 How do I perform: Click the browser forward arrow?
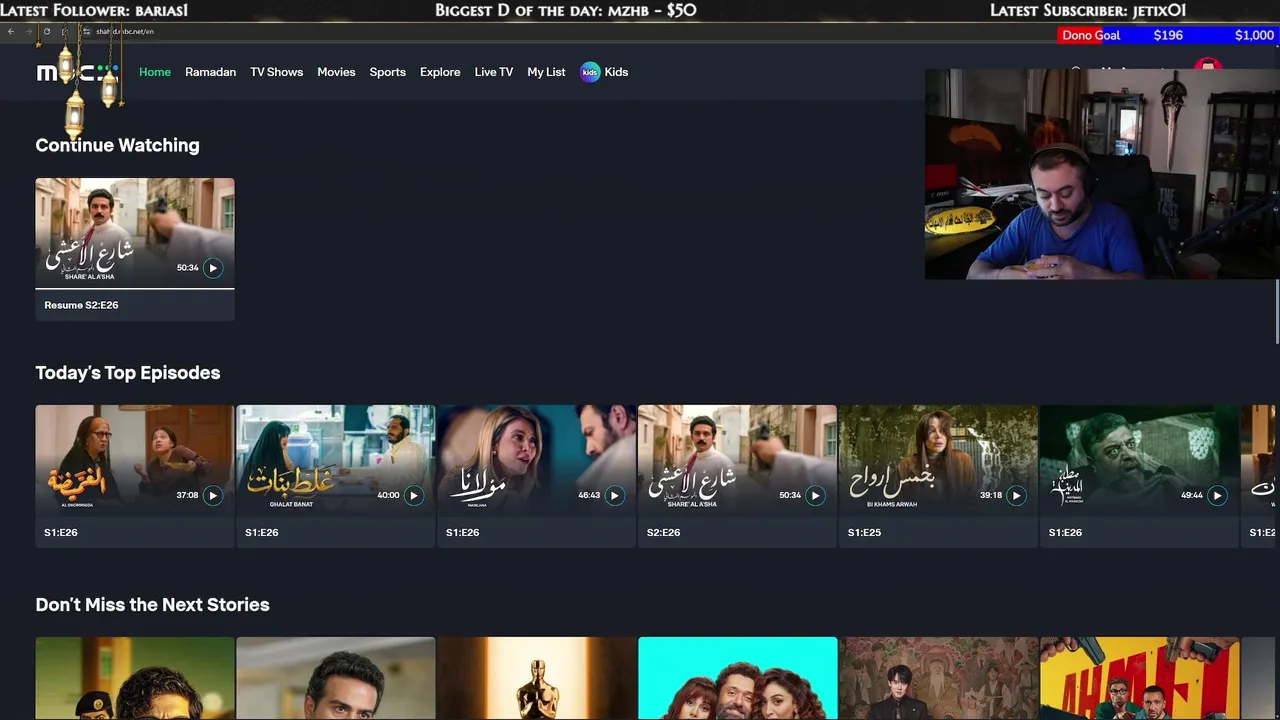pyautogui.click(x=28, y=31)
